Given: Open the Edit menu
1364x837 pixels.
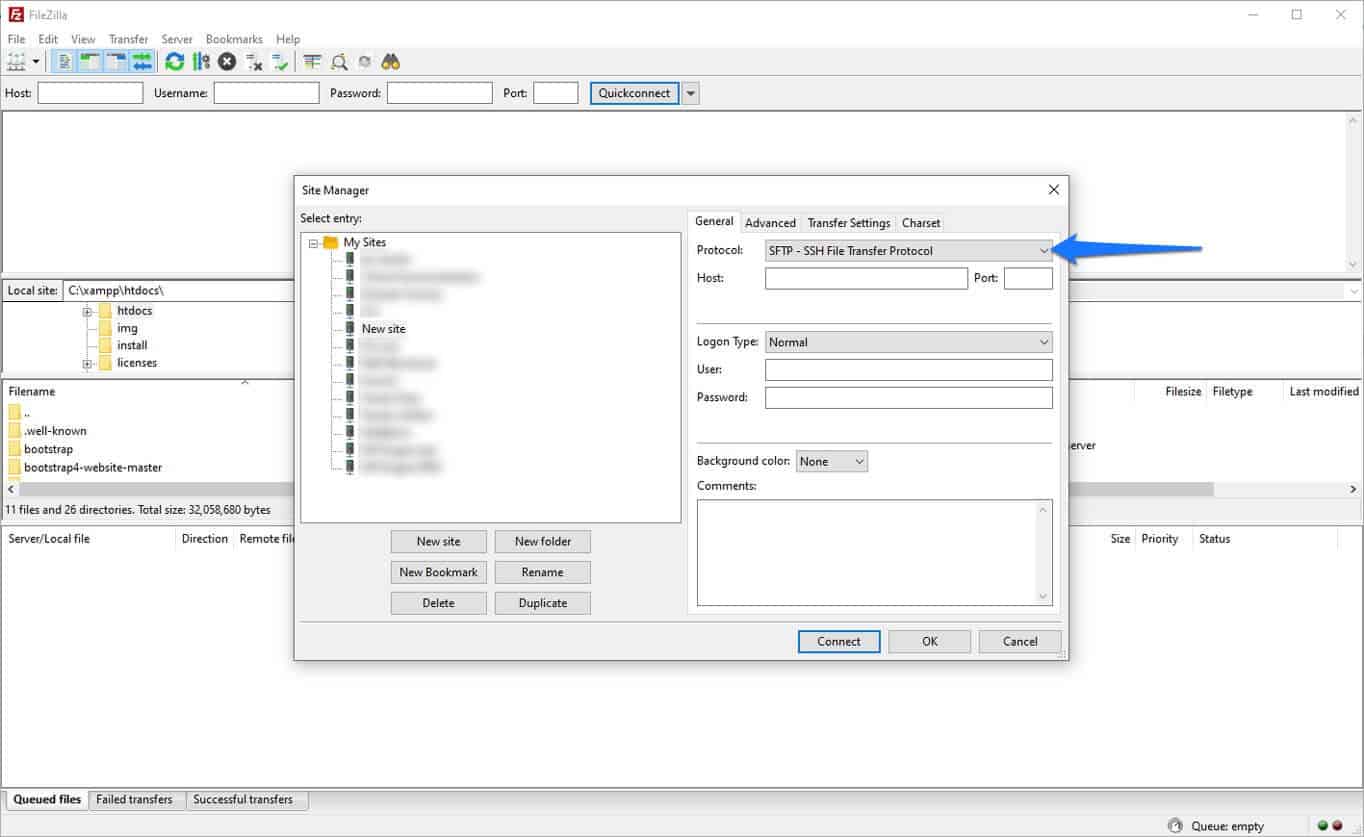Looking at the screenshot, I should pos(48,39).
